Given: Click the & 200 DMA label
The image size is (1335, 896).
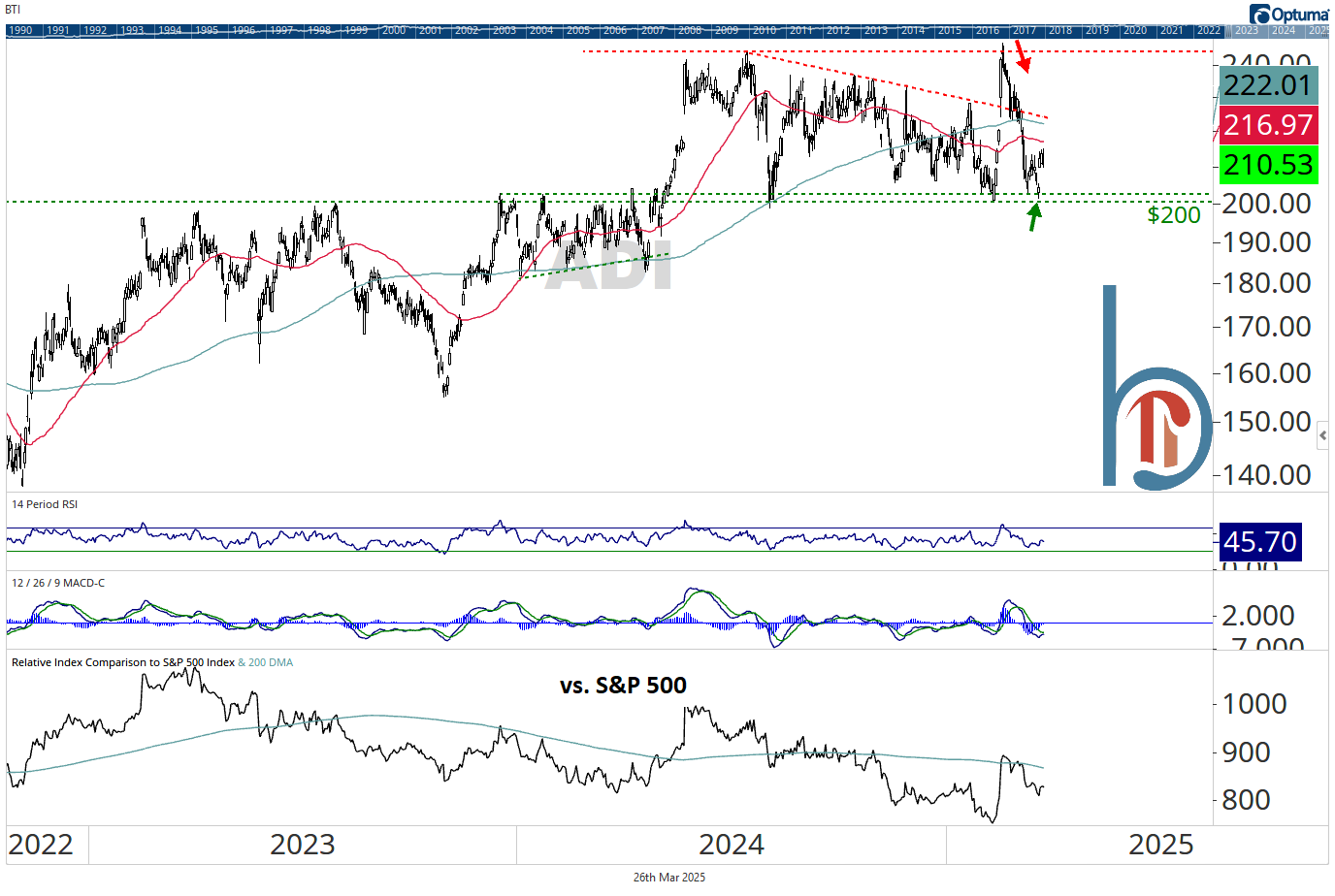Looking at the screenshot, I should tap(266, 663).
